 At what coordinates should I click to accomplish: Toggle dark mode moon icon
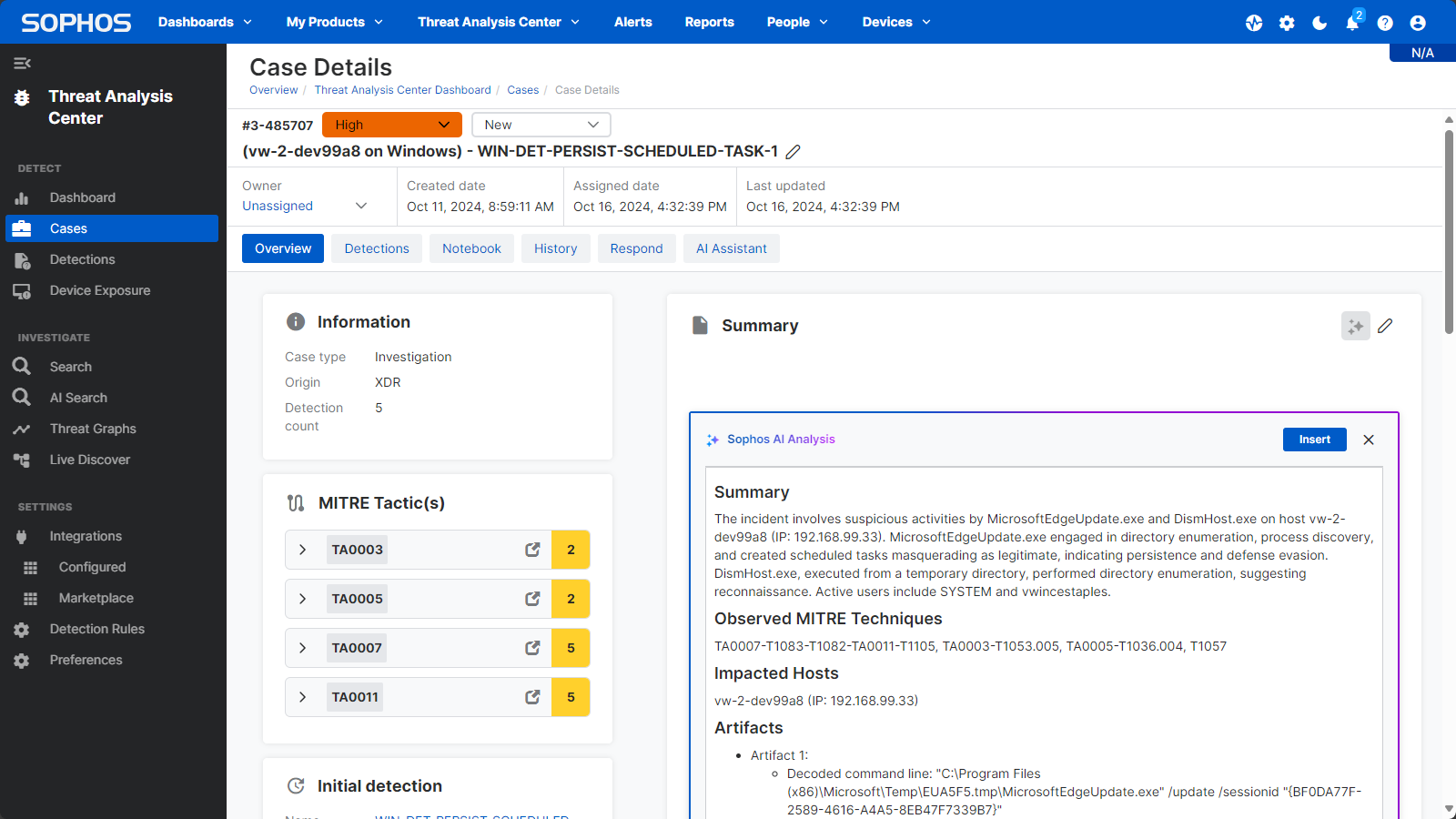1319,23
